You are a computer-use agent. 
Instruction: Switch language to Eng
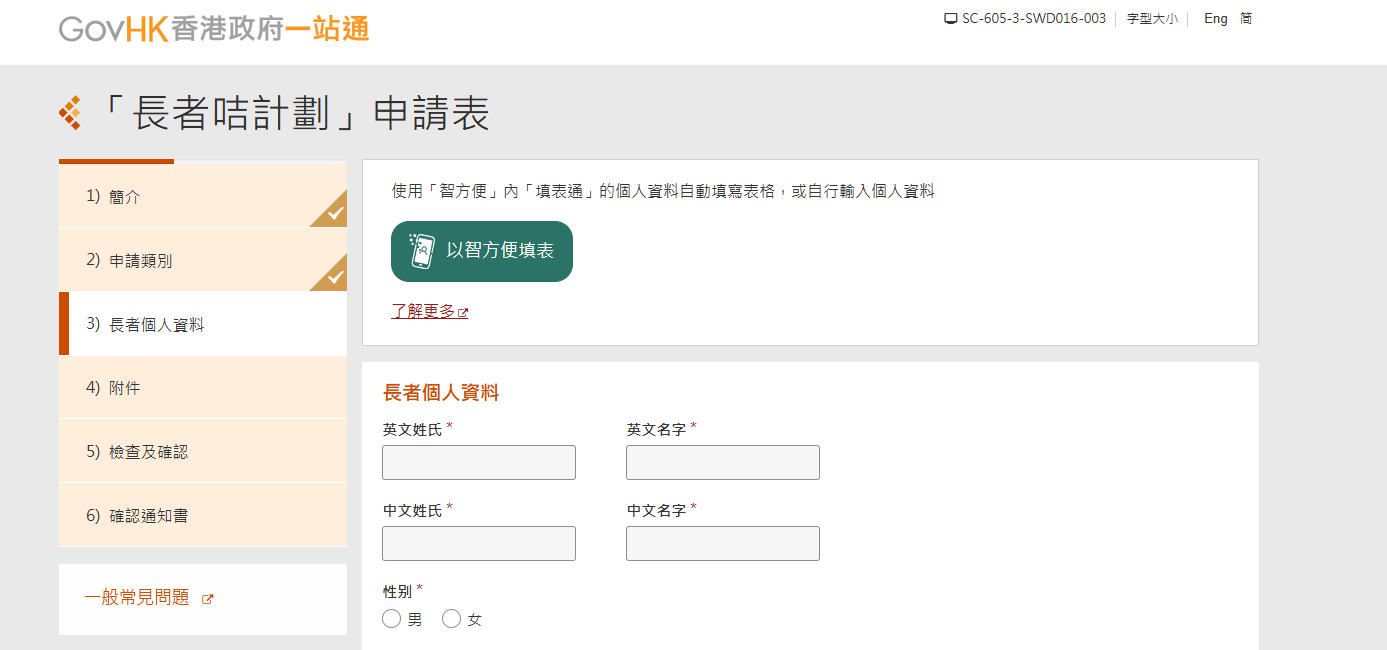click(x=1216, y=19)
